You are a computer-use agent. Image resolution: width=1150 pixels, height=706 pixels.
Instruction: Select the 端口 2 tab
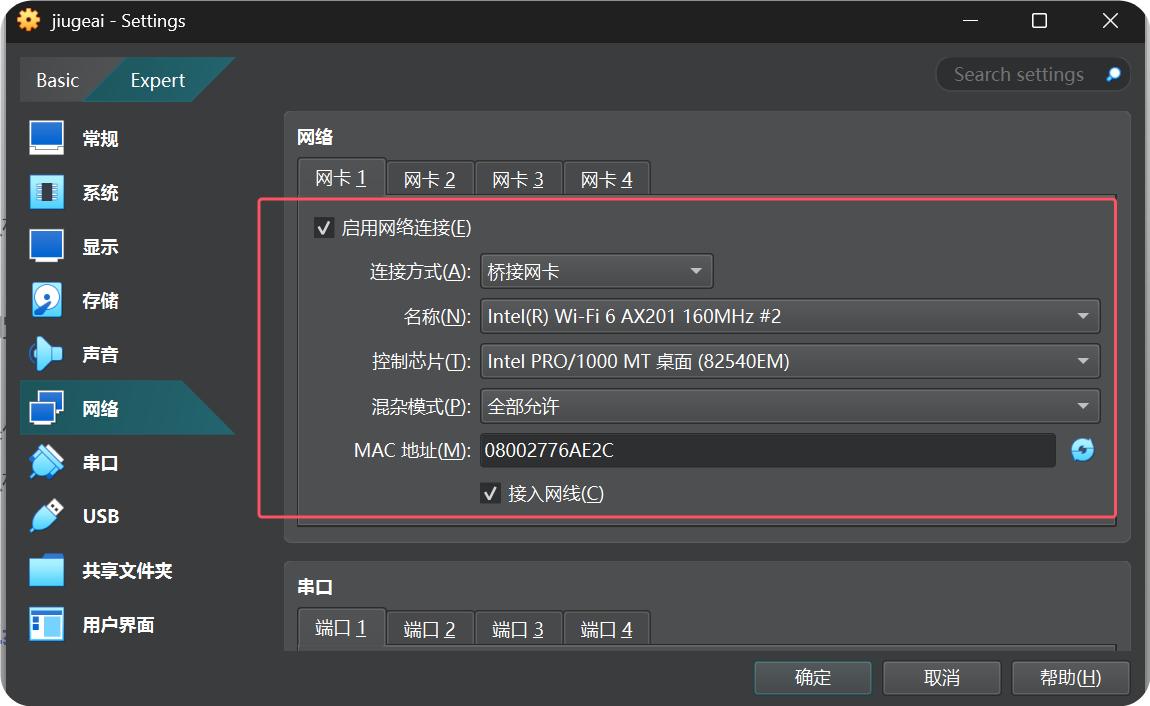point(430,630)
